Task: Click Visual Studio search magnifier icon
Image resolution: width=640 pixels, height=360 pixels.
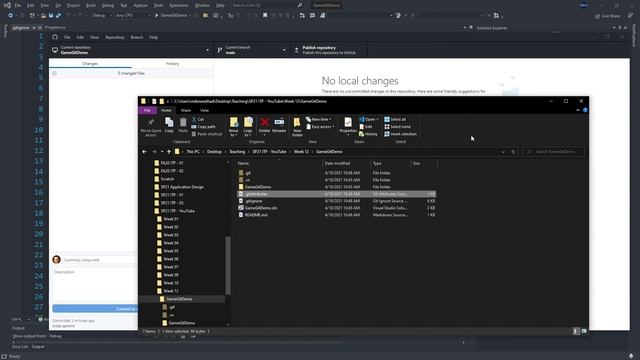Action: (300, 5)
